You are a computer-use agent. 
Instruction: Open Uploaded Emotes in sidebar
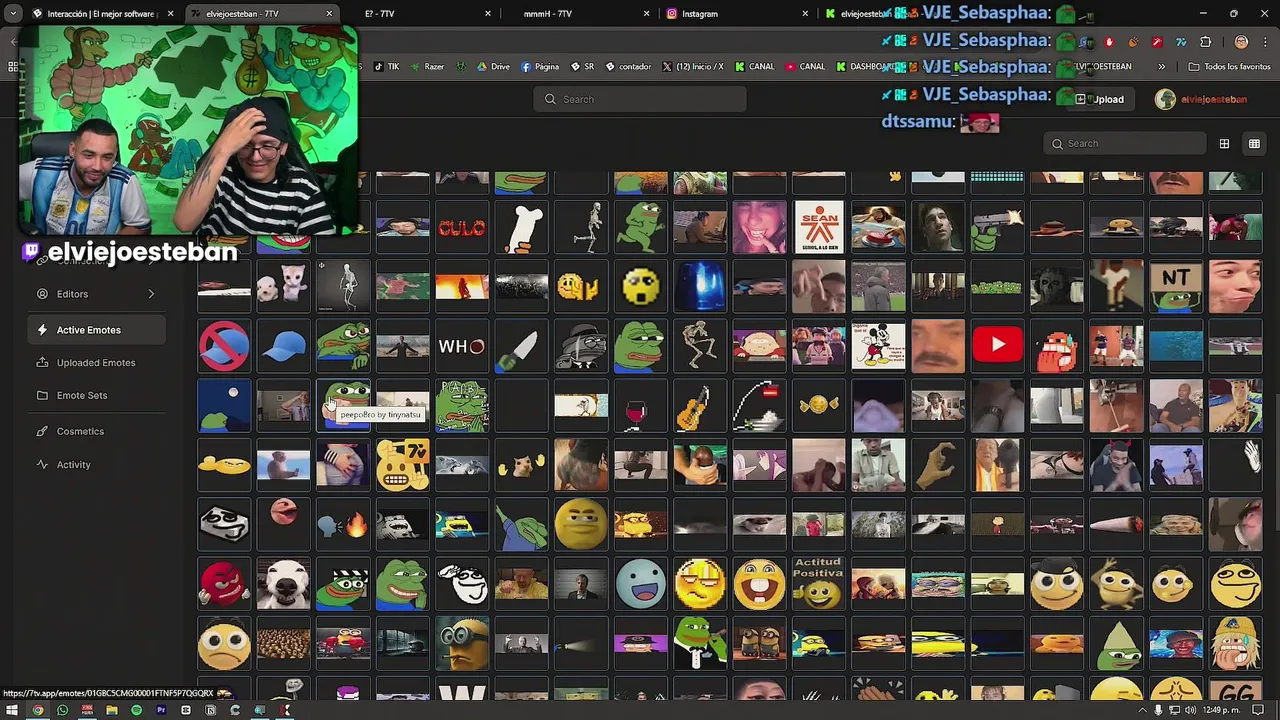point(96,362)
